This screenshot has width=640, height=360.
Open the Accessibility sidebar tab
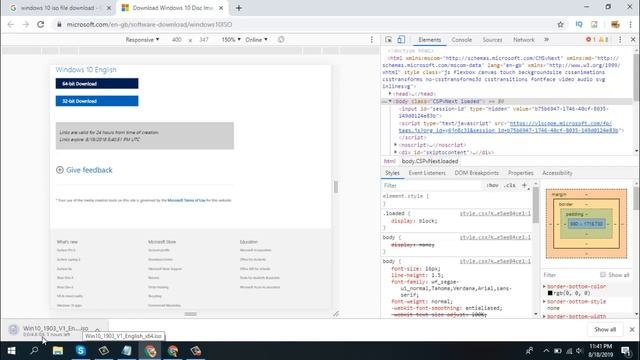coord(557,173)
